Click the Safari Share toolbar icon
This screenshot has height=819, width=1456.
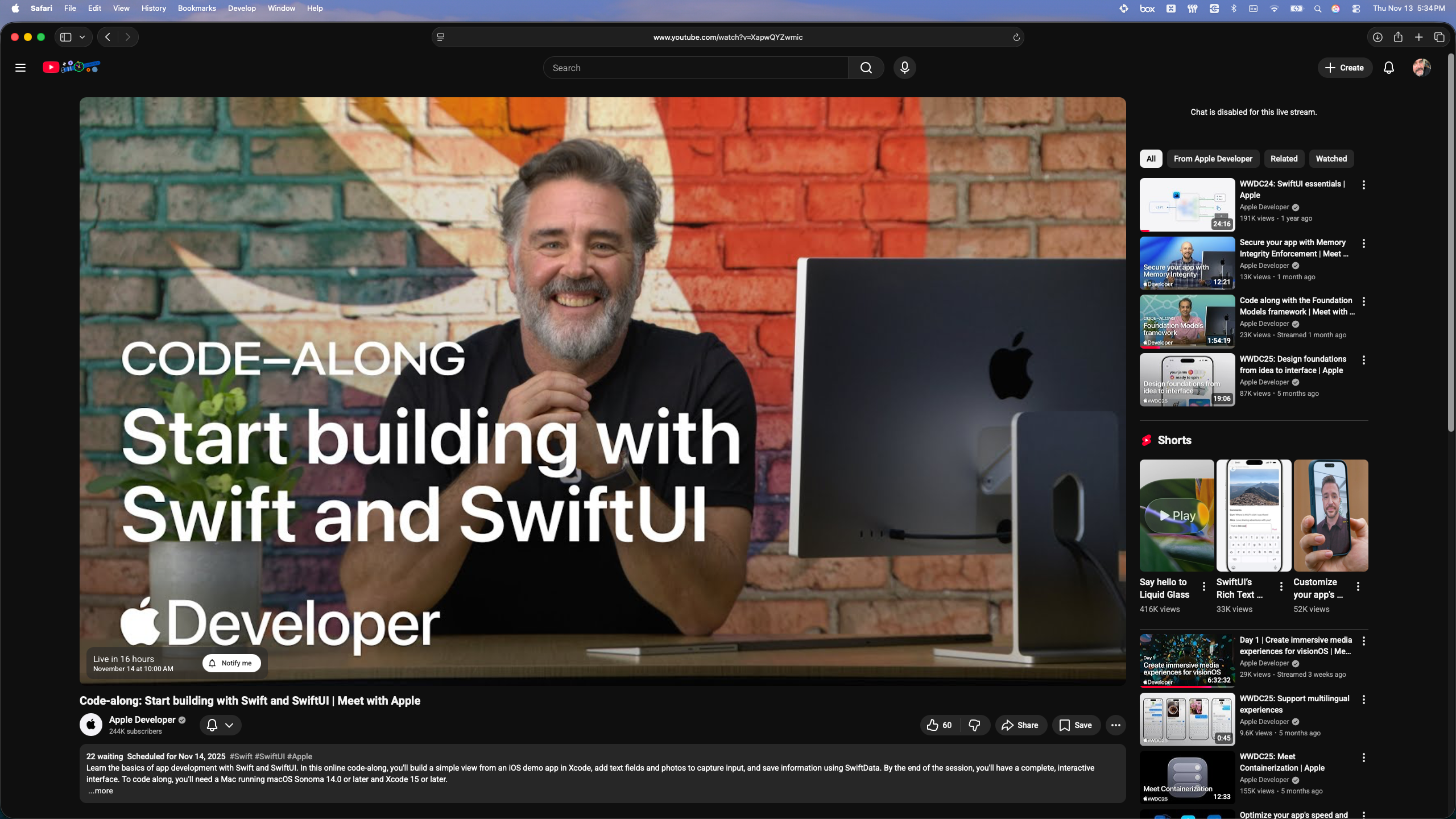point(1398,38)
